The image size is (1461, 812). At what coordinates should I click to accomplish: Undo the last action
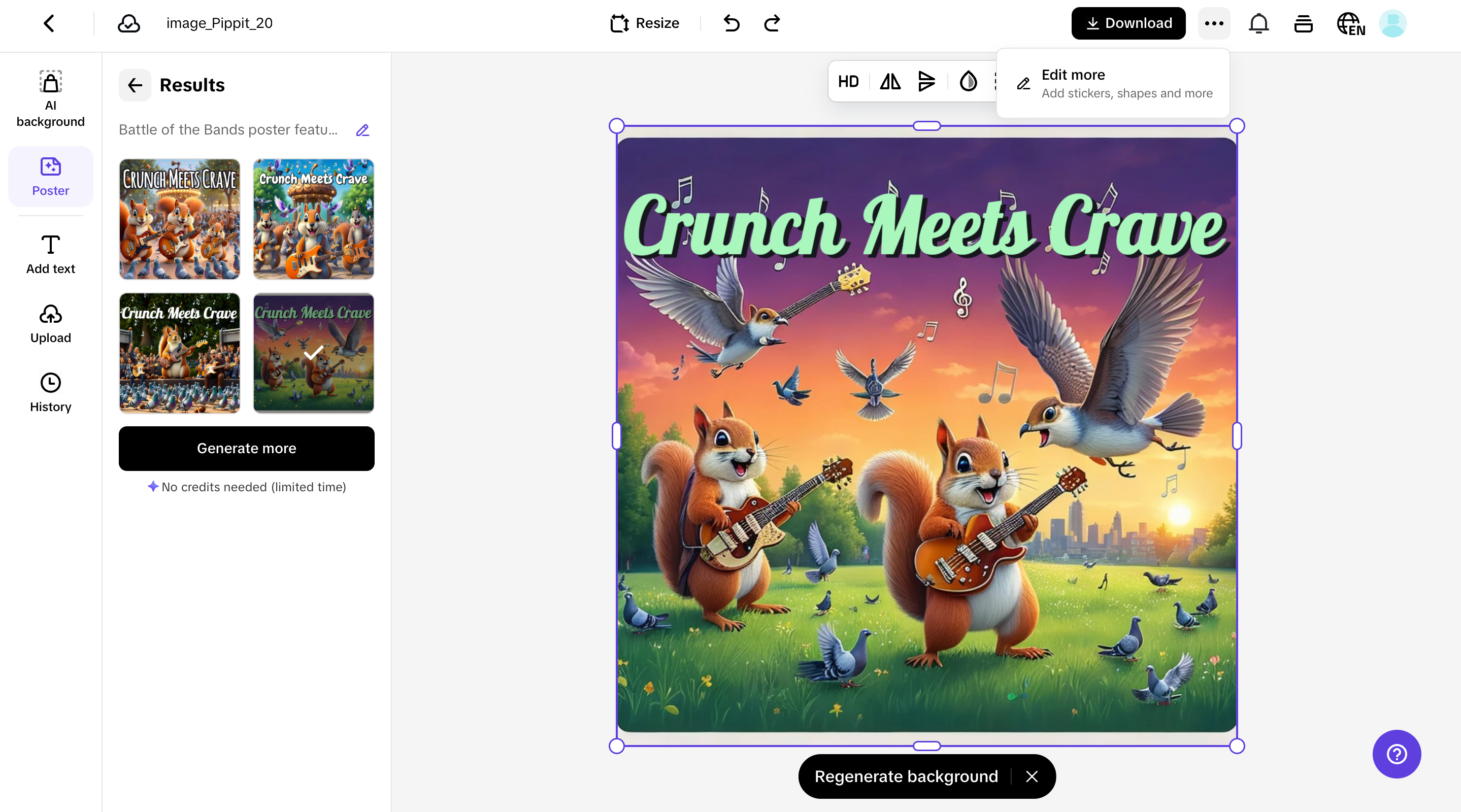732,23
